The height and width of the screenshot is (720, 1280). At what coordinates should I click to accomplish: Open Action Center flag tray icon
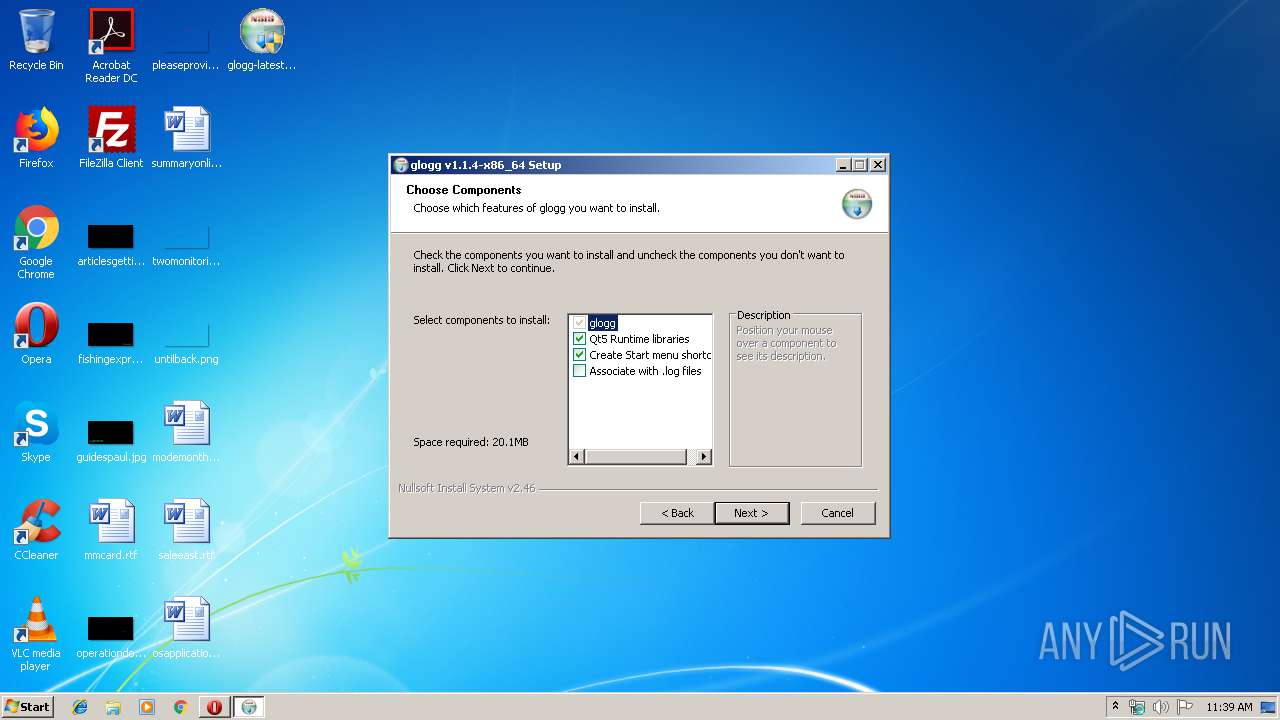(x=1184, y=707)
